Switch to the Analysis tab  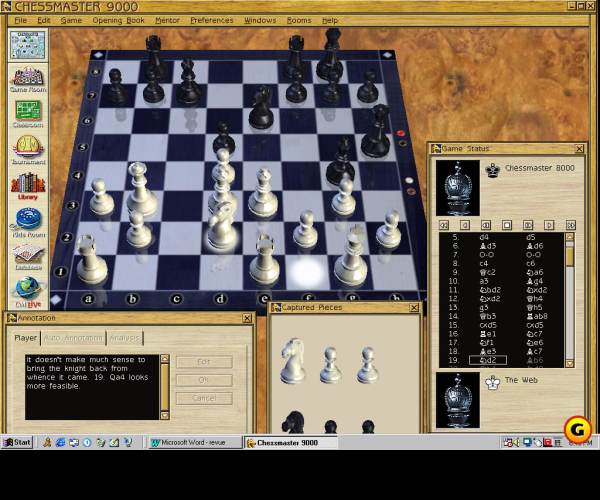(x=124, y=338)
